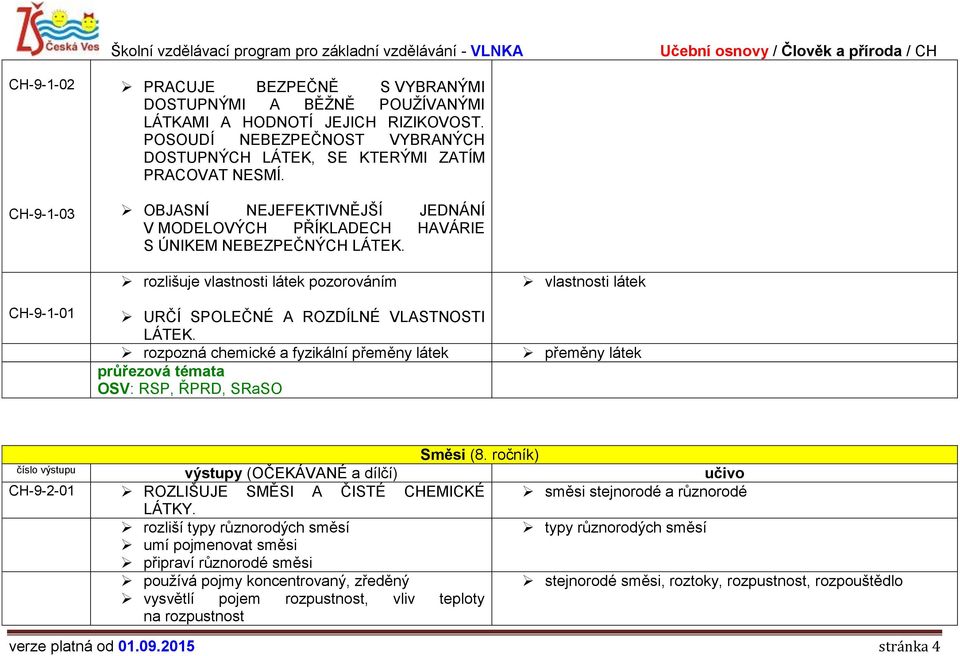Click 'vysvětlí pojem rozpustnost, vliv teploty'

click(x=314, y=598)
